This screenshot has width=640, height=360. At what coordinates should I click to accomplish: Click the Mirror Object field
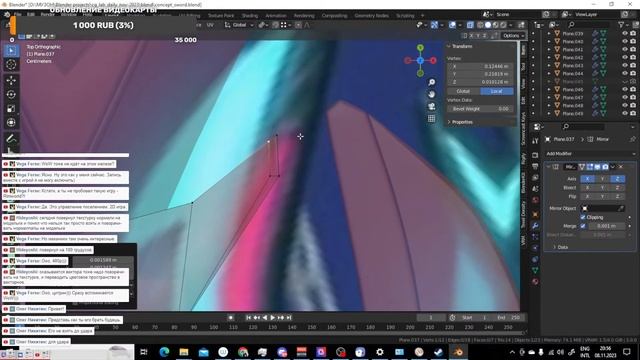(x=602, y=208)
